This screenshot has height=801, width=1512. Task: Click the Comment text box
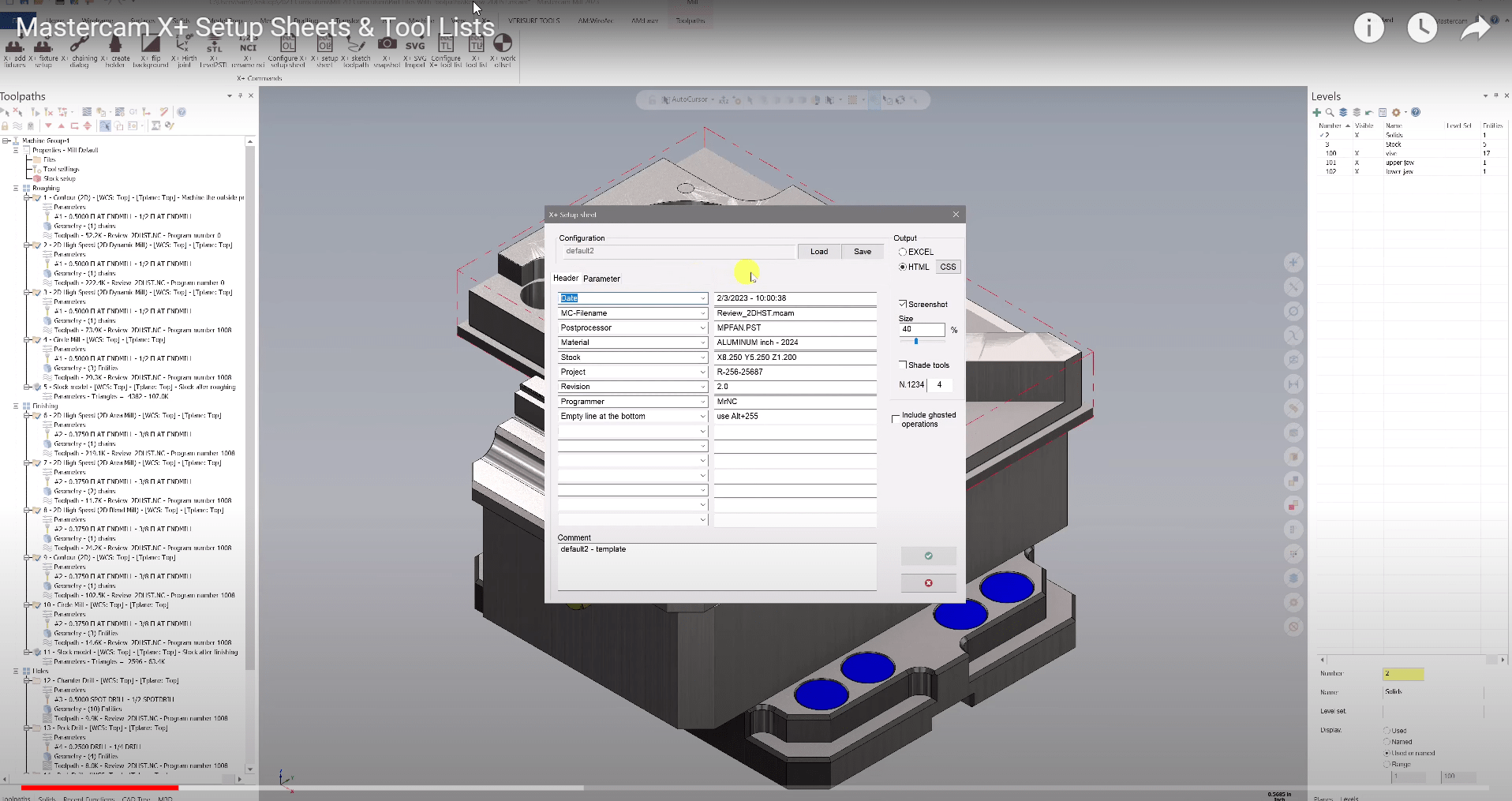tap(717, 567)
